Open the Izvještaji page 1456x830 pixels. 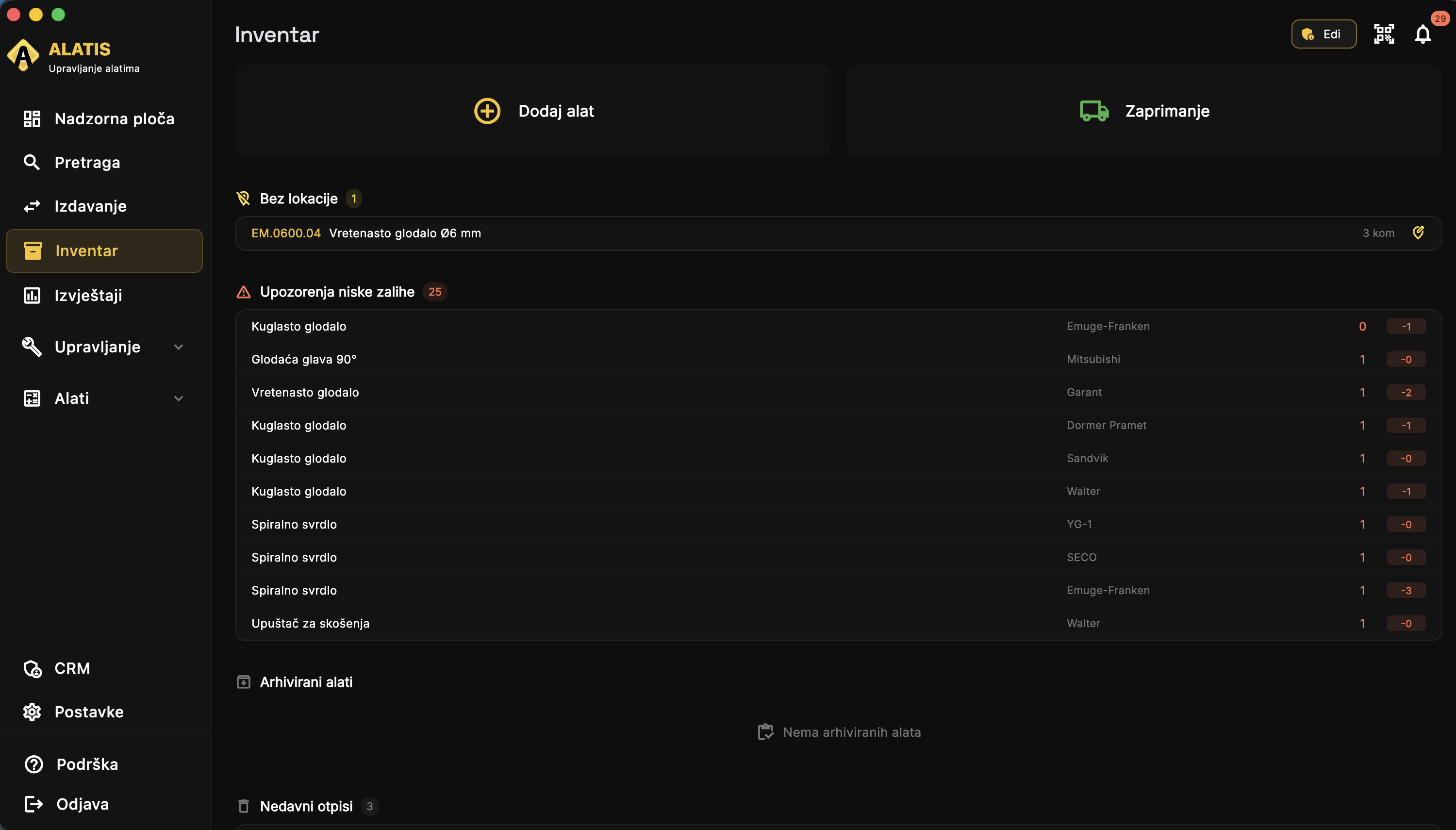pyautogui.click(x=104, y=295)
